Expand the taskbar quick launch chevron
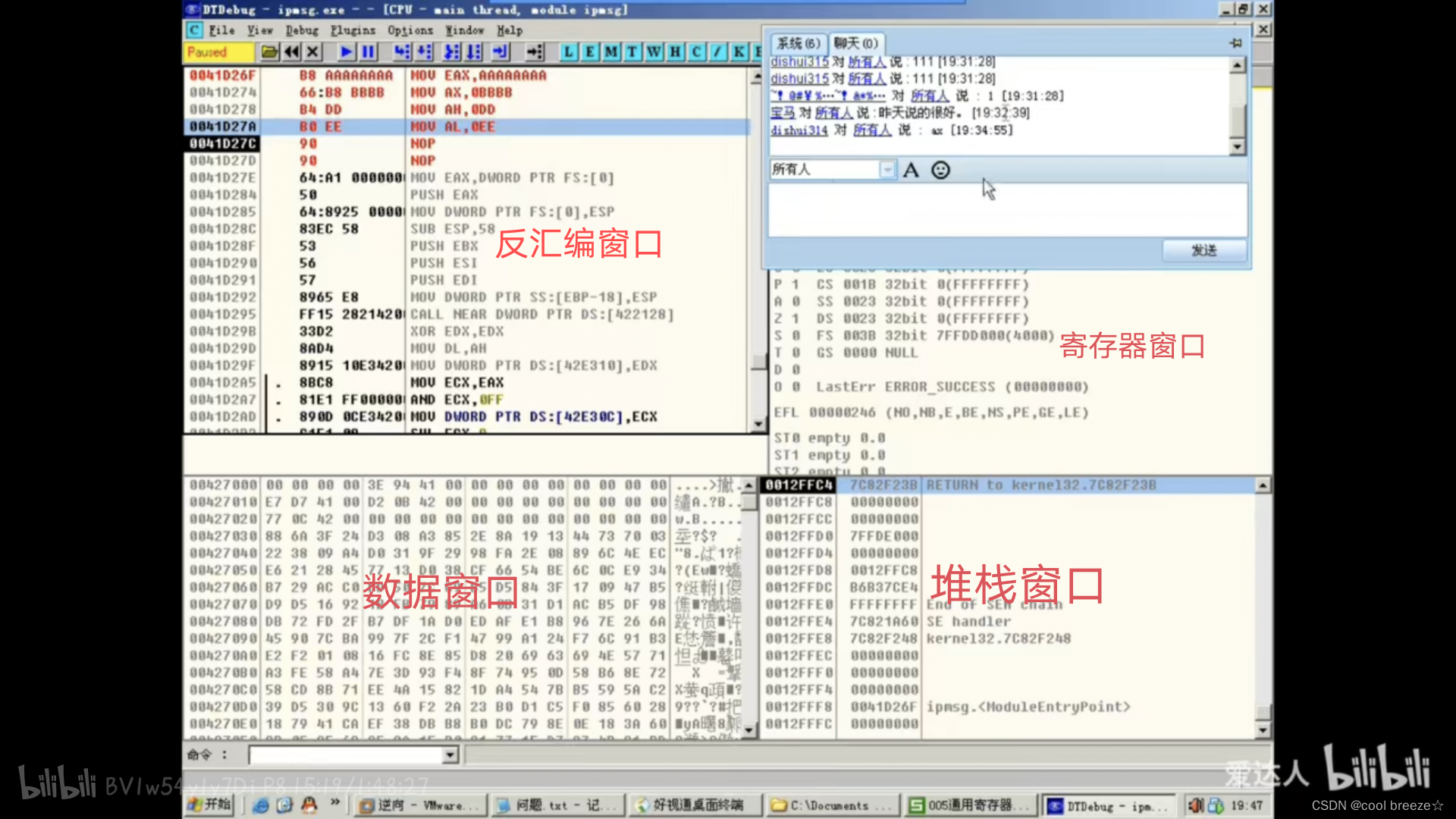1456x819 pixels. (x=334, y=802)
